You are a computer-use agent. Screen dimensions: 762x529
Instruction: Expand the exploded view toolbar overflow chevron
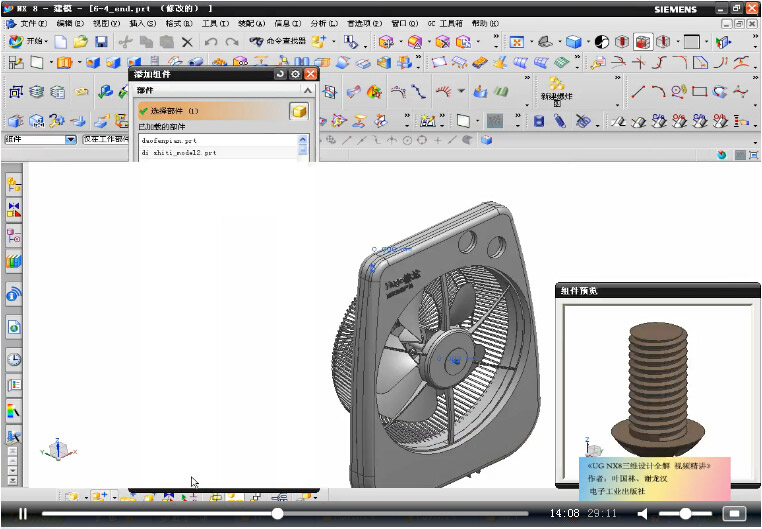pos(618,77)
